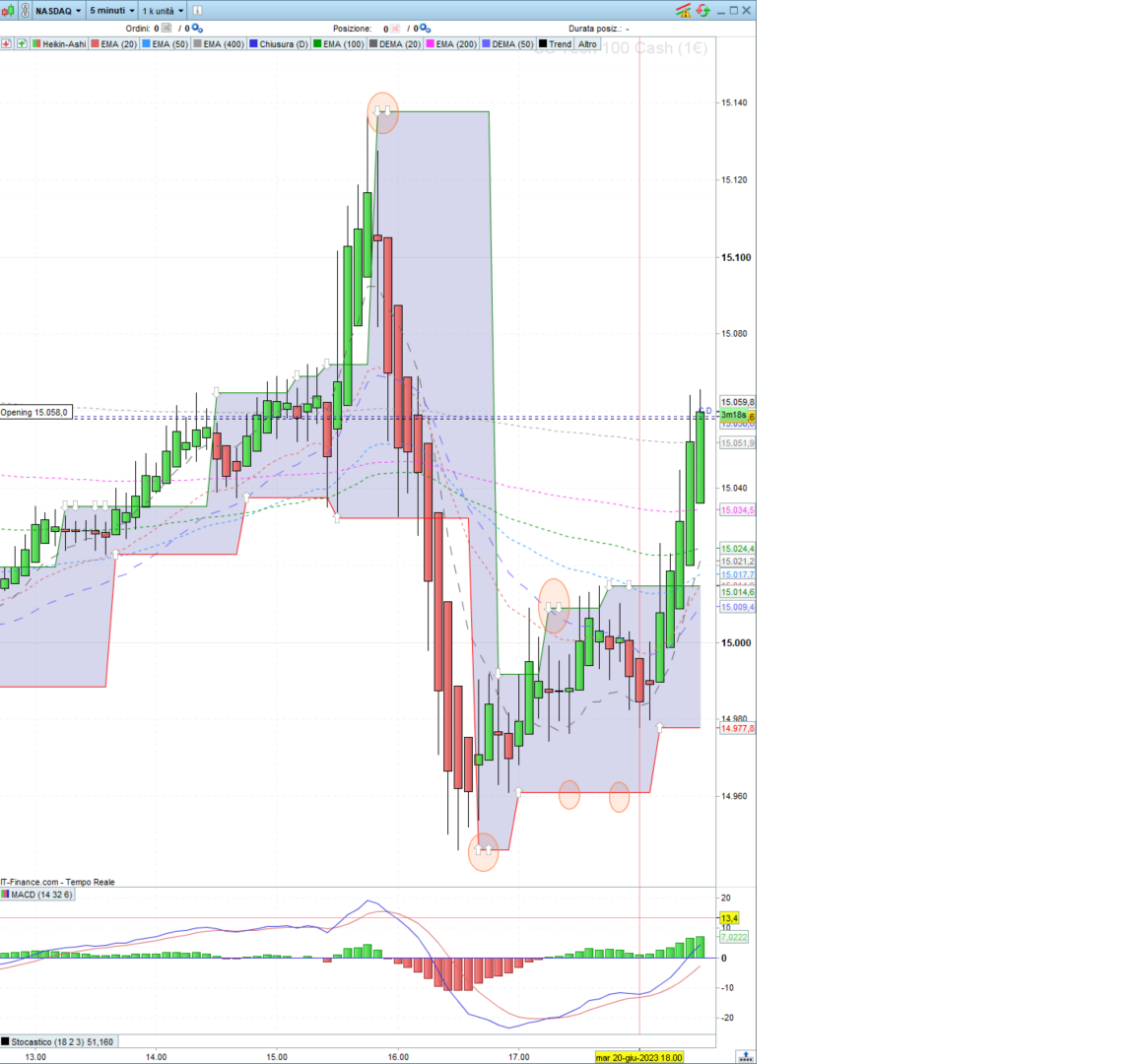This screenshot has height=1064, width=1135.
Task: Select the DEMA (20) indicator label
Action: pos(395,44)
